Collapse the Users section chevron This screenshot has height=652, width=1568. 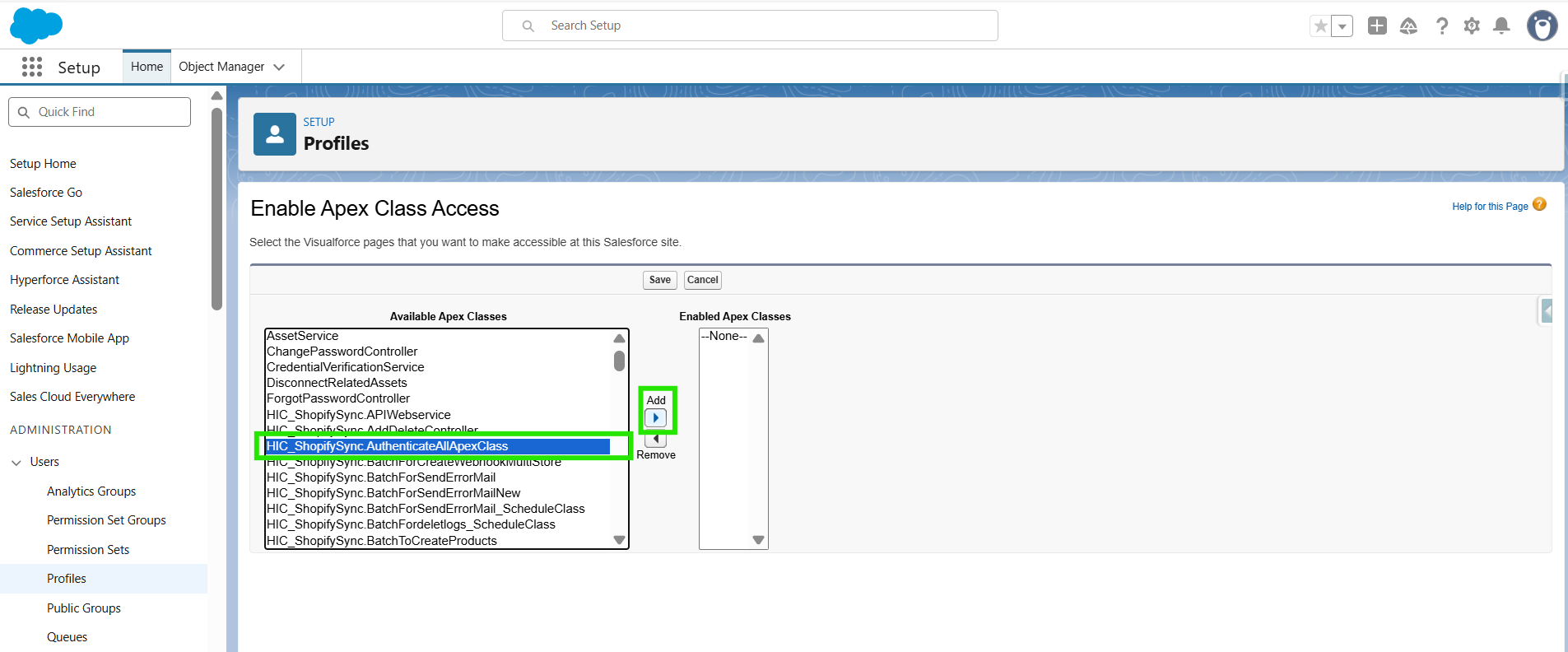[16, 463]
